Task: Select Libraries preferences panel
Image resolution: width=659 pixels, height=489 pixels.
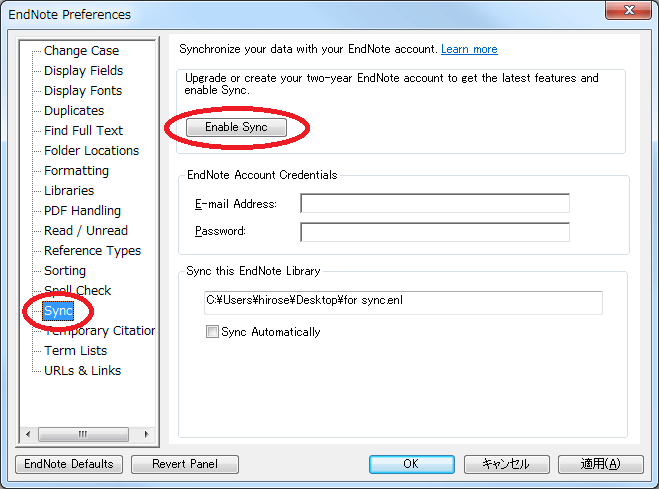Action: tap(69, 191)
